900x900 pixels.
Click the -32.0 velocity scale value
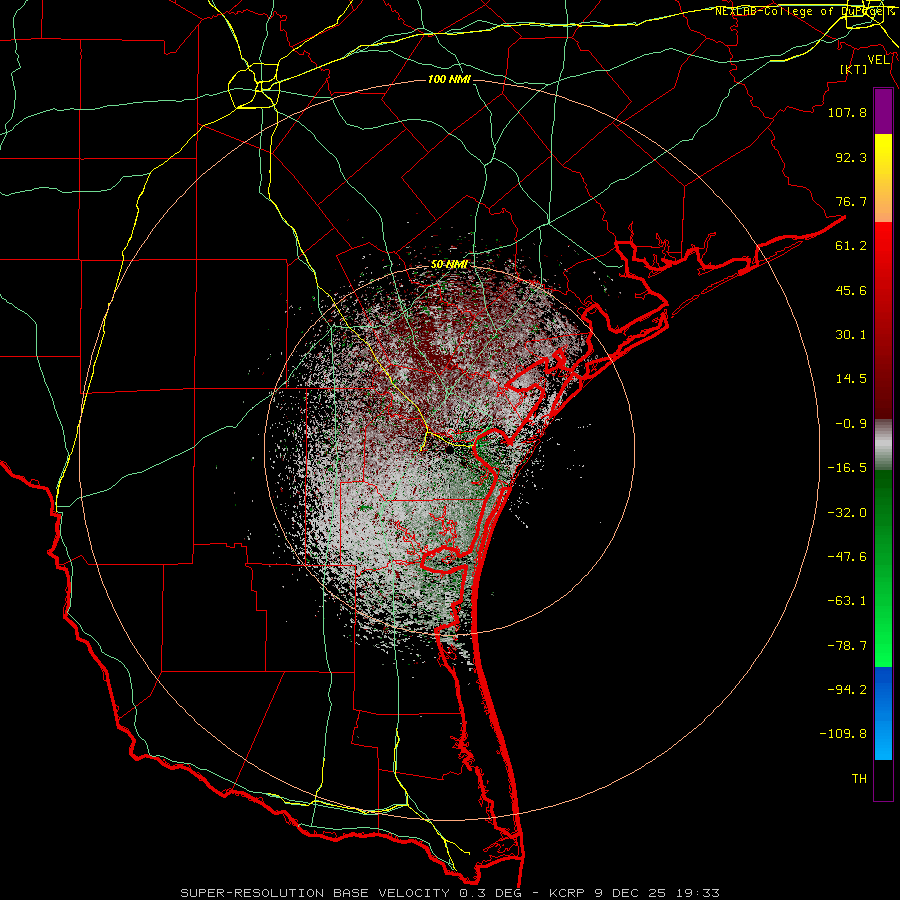(x=847, y=513)
